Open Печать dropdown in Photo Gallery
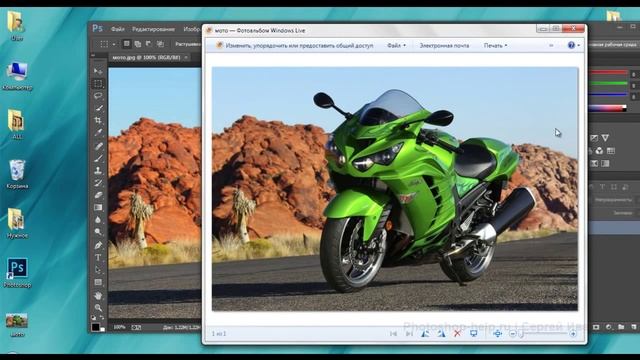Viewport: 640px width, 360px height. tap(496, 45)
